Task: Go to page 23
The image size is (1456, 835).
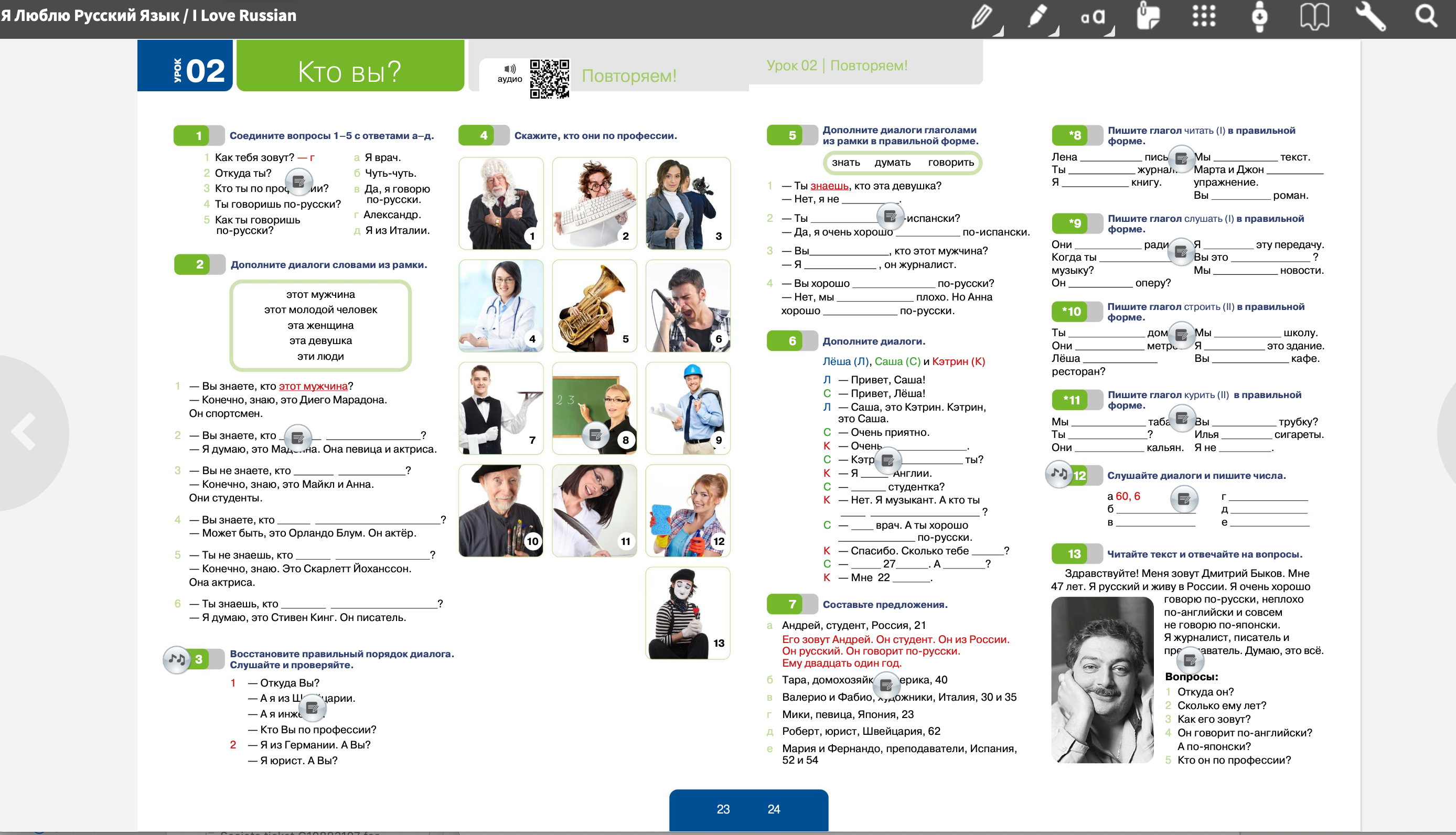Action: click(x=723, y=809)
